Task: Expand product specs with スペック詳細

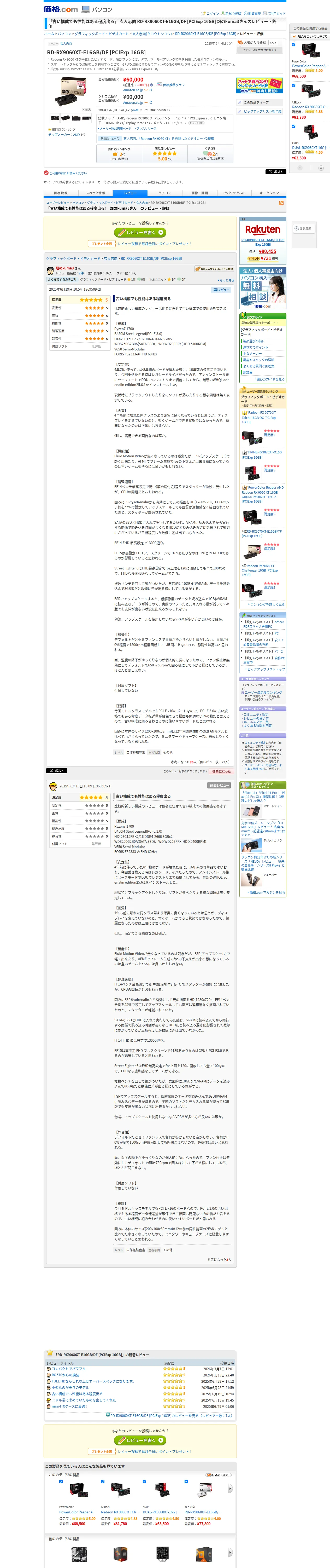Action: pos(196,123)
